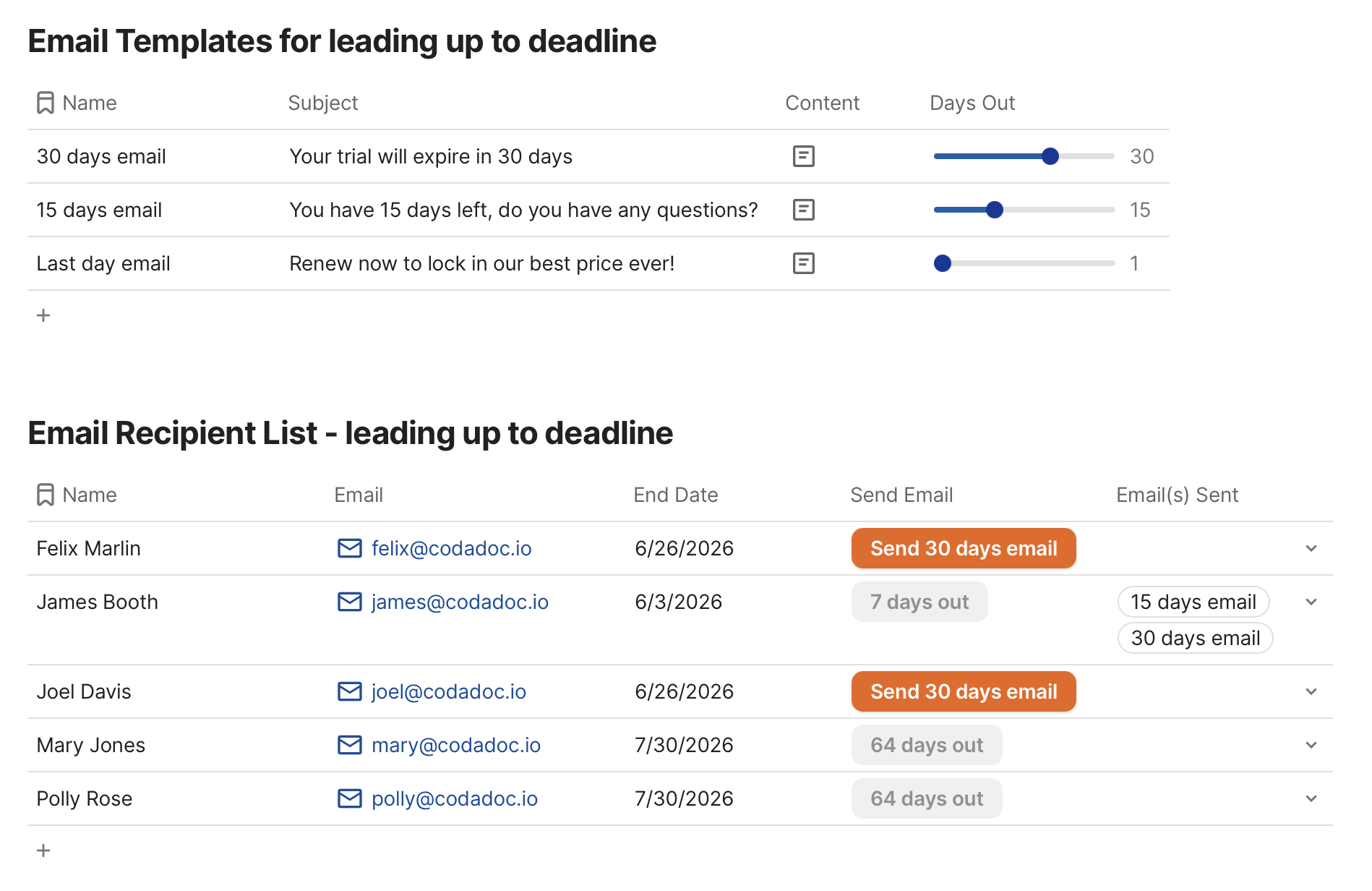Select Felix Marlin's 6/26/2026 end date
Image resolution: width=1372 pixels, height=891 pixels.
pyautogui.click(x=684, y=548)
